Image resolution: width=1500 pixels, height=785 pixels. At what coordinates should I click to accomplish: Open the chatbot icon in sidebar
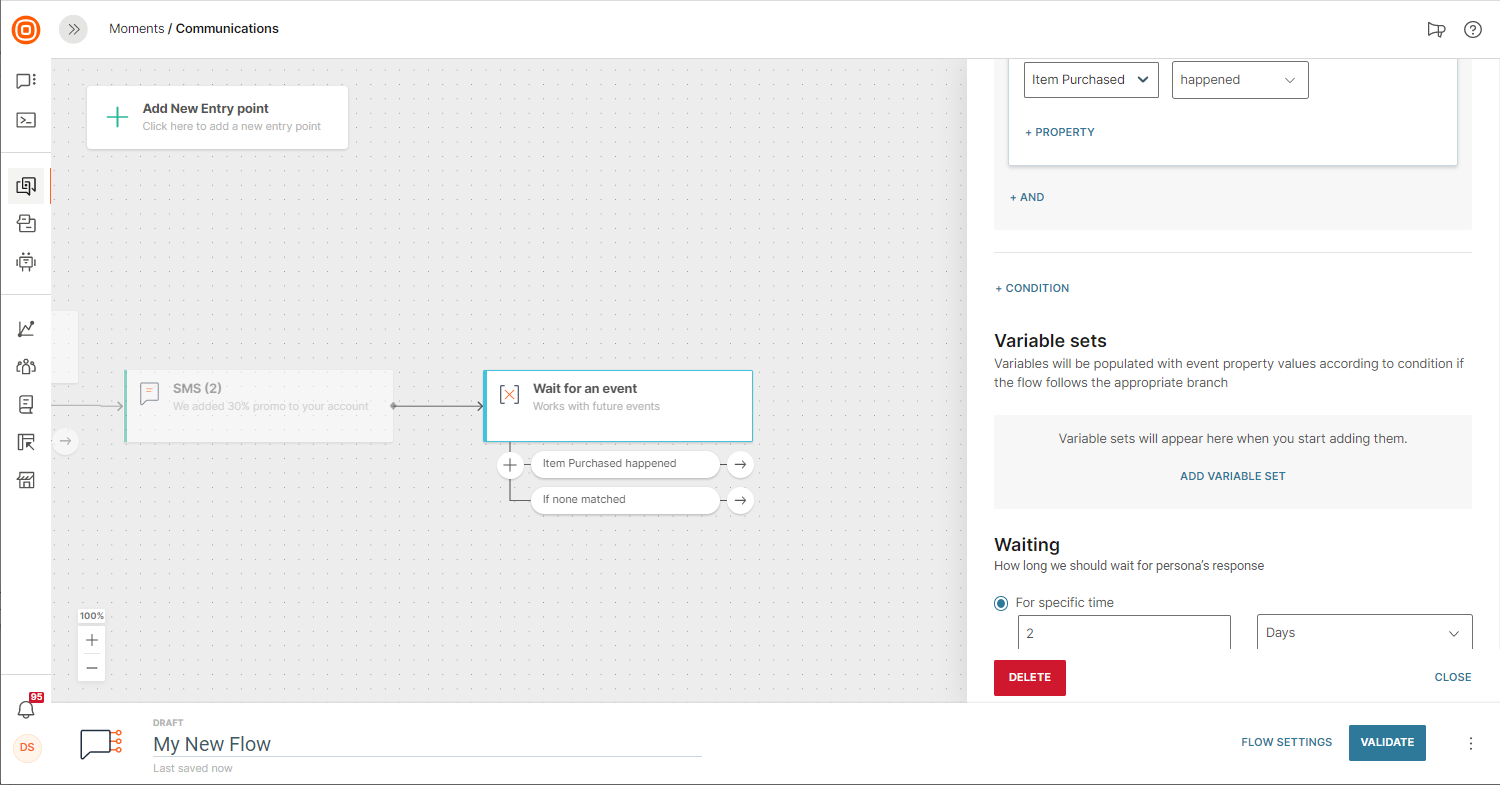pos(26,262)
